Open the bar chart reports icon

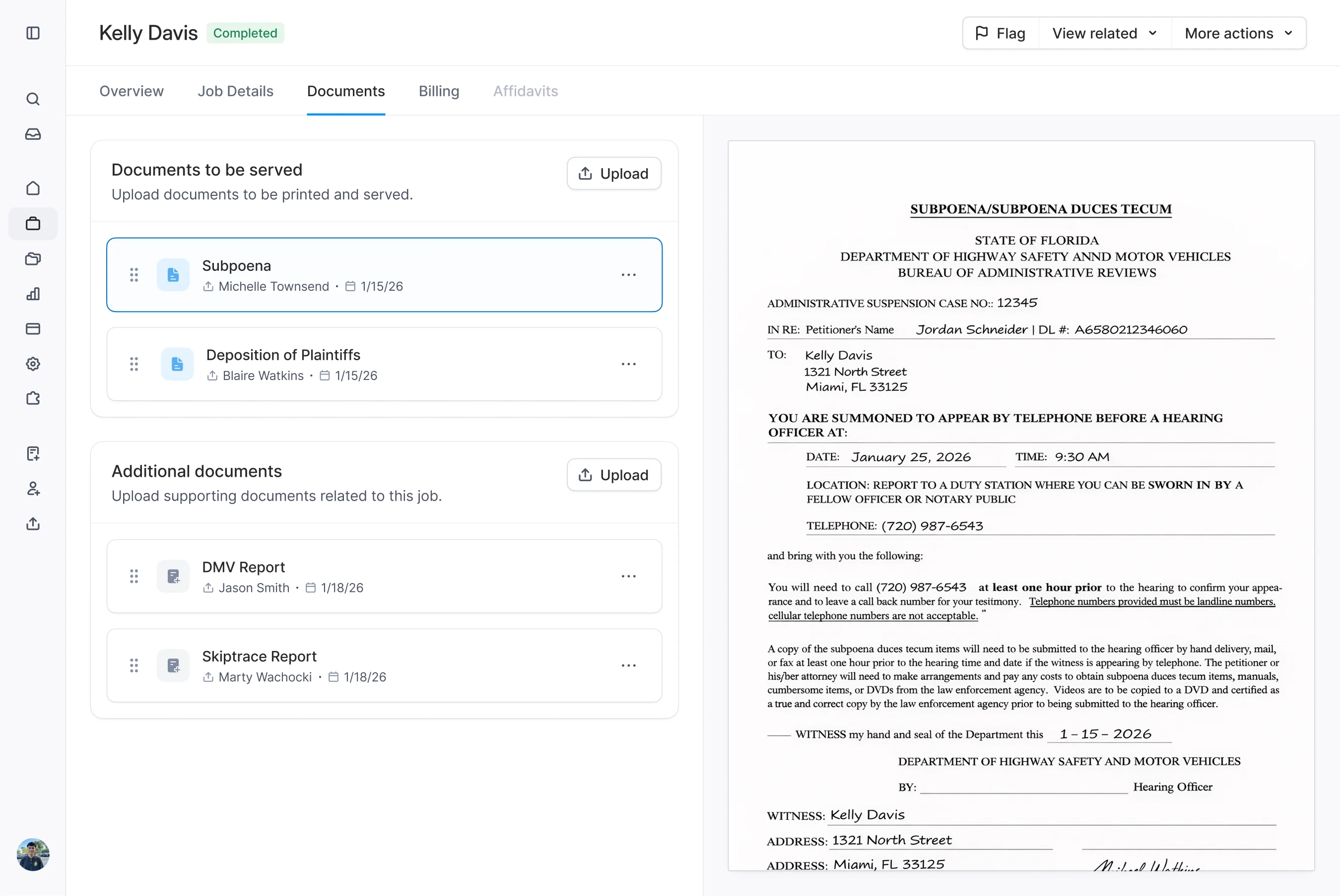(33, 294)
